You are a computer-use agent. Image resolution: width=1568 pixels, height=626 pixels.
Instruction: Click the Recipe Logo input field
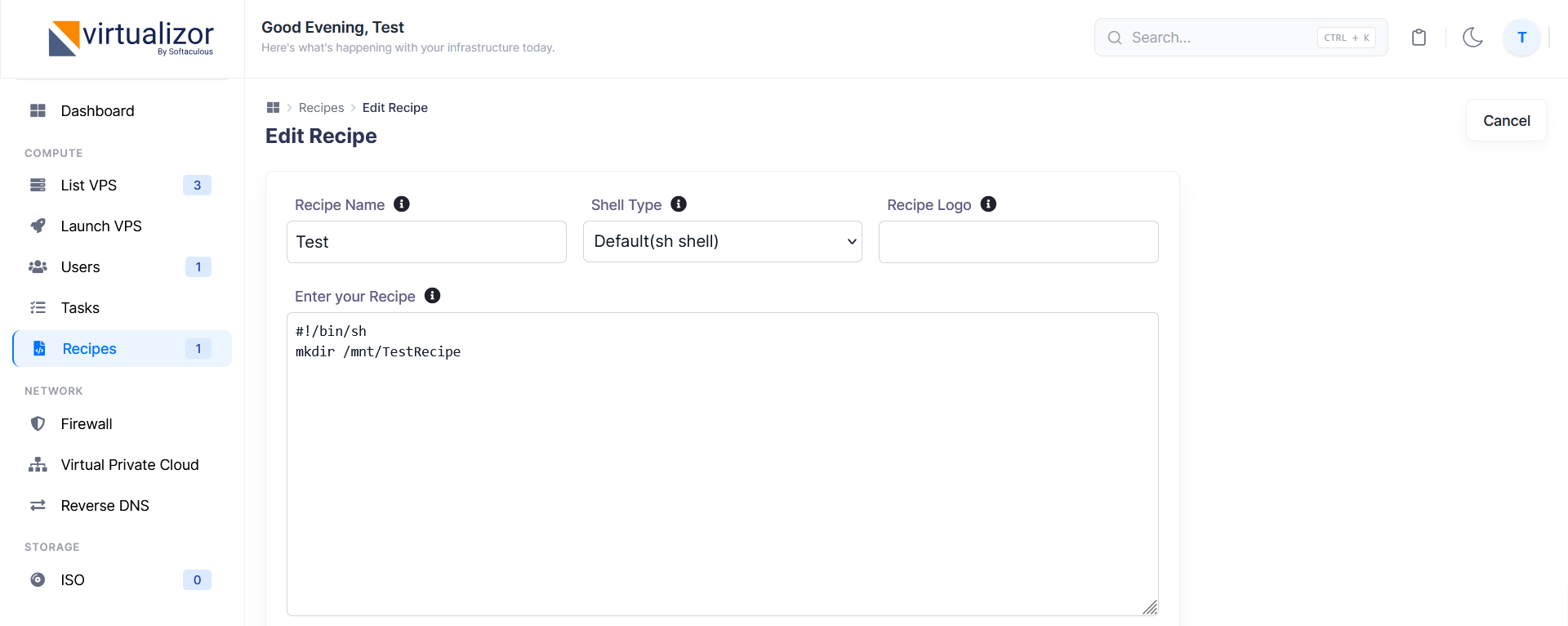click(1018, 242)
